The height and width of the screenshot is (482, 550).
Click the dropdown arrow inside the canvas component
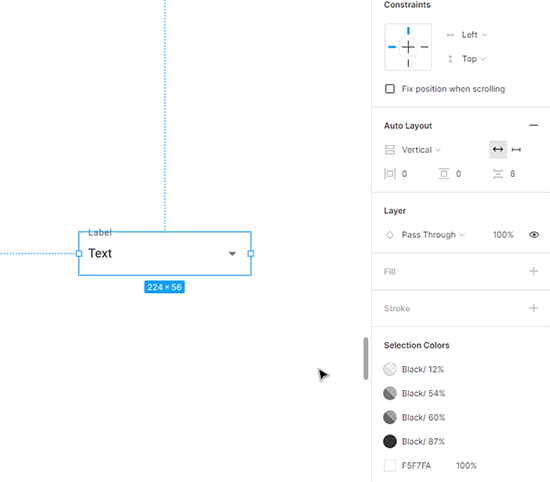coord(232,254)
